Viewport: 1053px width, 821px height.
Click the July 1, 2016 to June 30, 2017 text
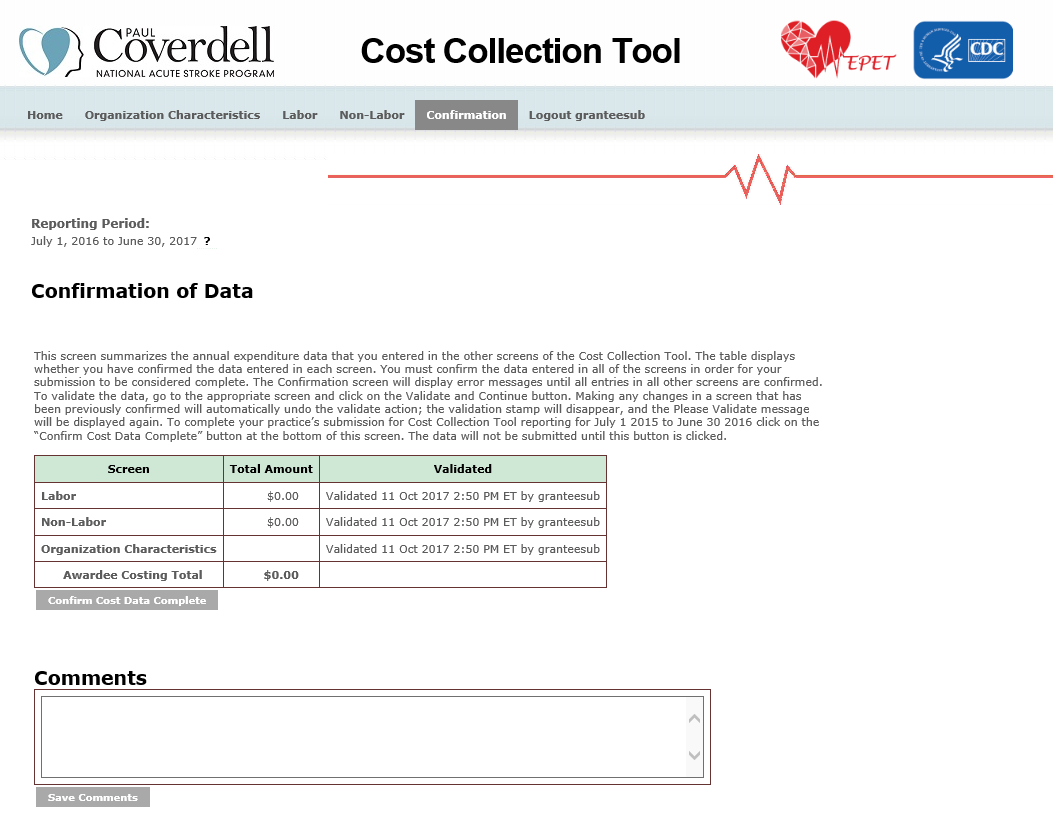coord(114,241)
